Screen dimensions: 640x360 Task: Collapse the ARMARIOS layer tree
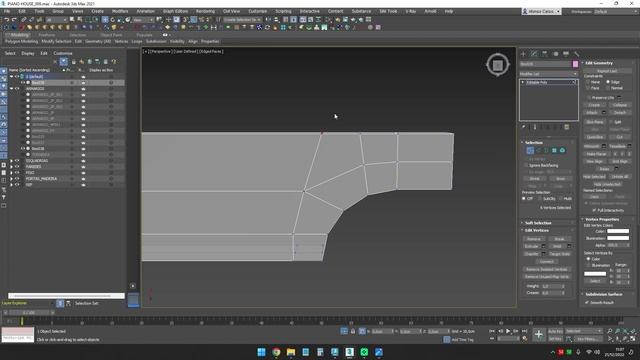11,89
